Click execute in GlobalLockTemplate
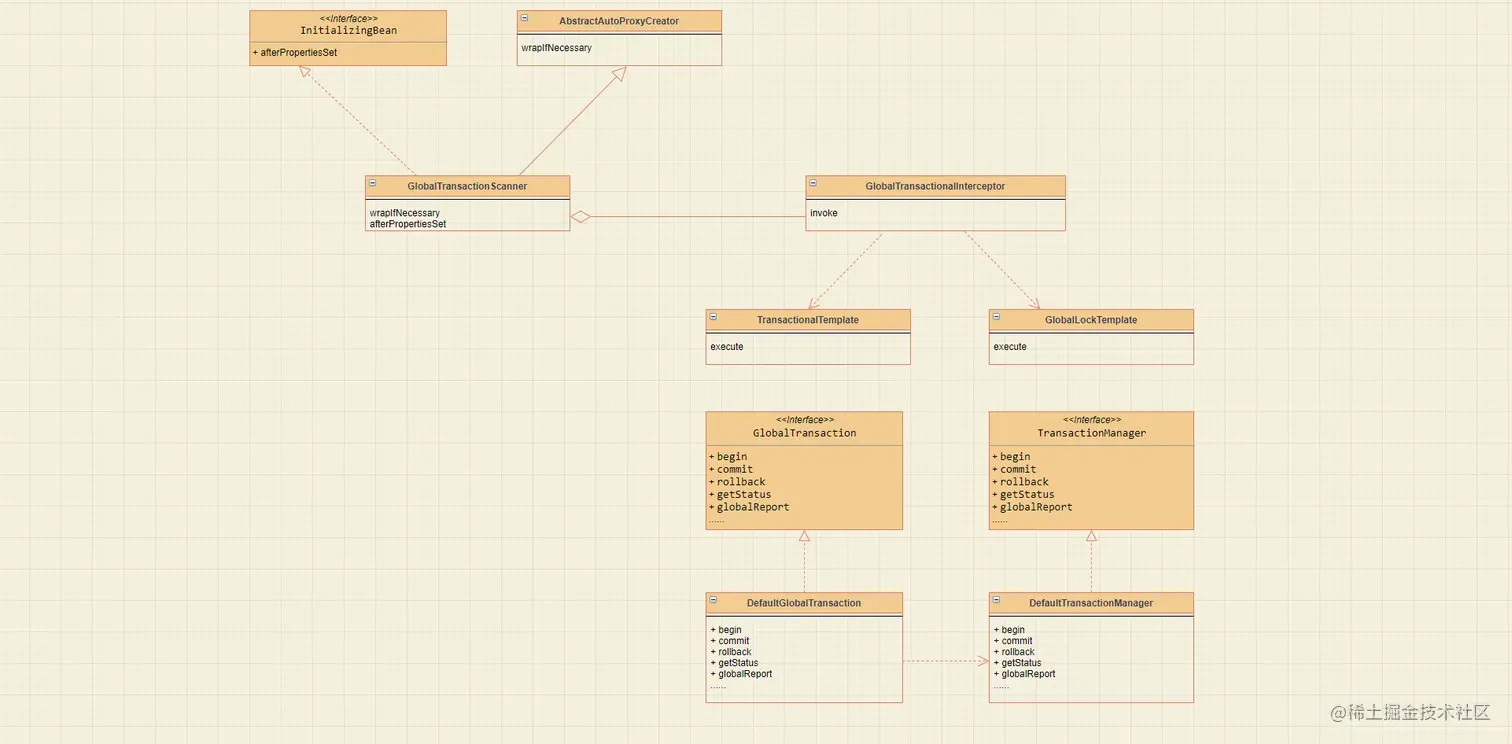The height and width of the screenshot is (744, 1512). pos(1010,347)
